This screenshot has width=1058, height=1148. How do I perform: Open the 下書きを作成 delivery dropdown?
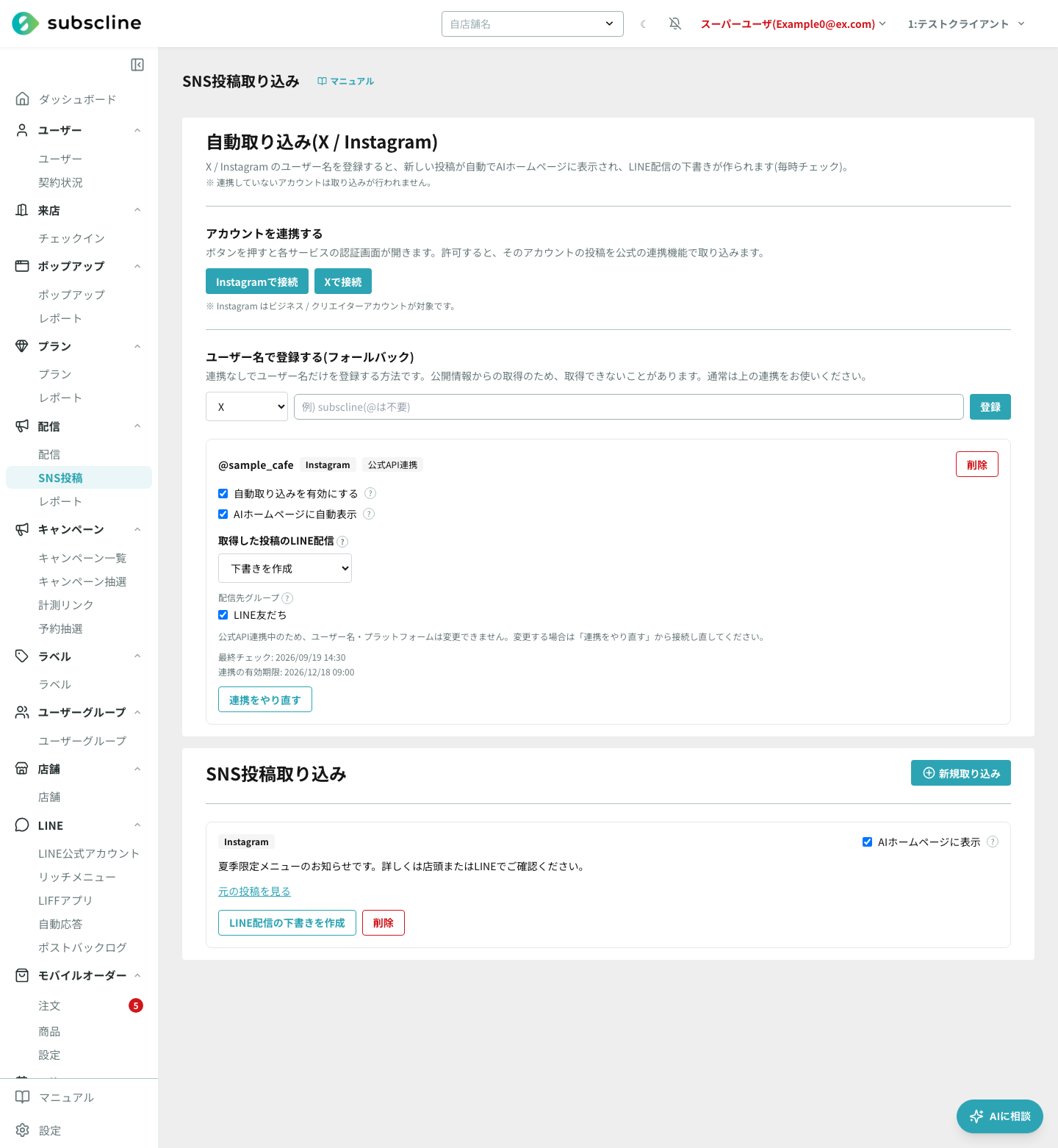click(x=285, y=568)
